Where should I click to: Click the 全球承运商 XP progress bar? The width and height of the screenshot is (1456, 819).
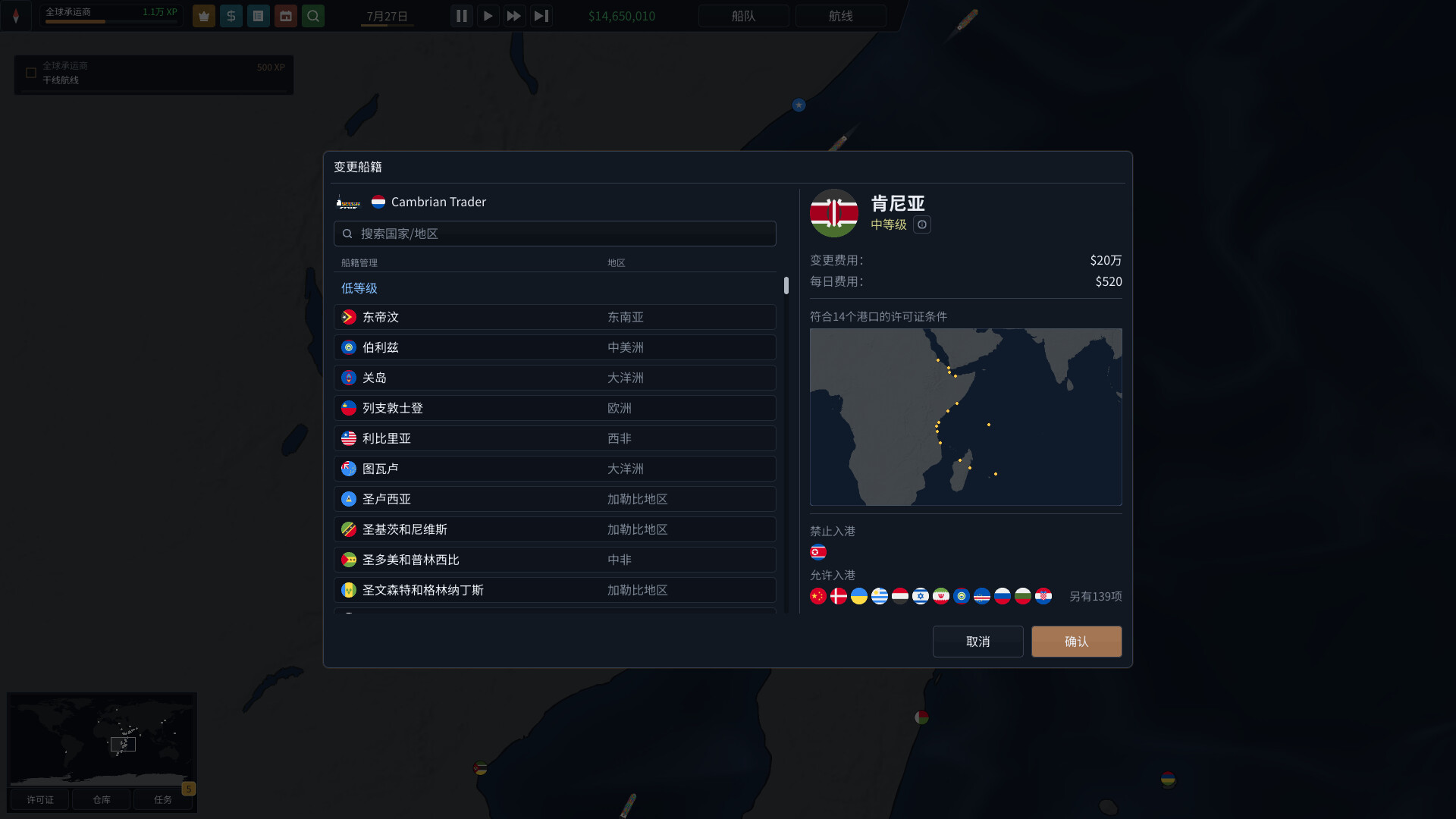click(111, 21)
